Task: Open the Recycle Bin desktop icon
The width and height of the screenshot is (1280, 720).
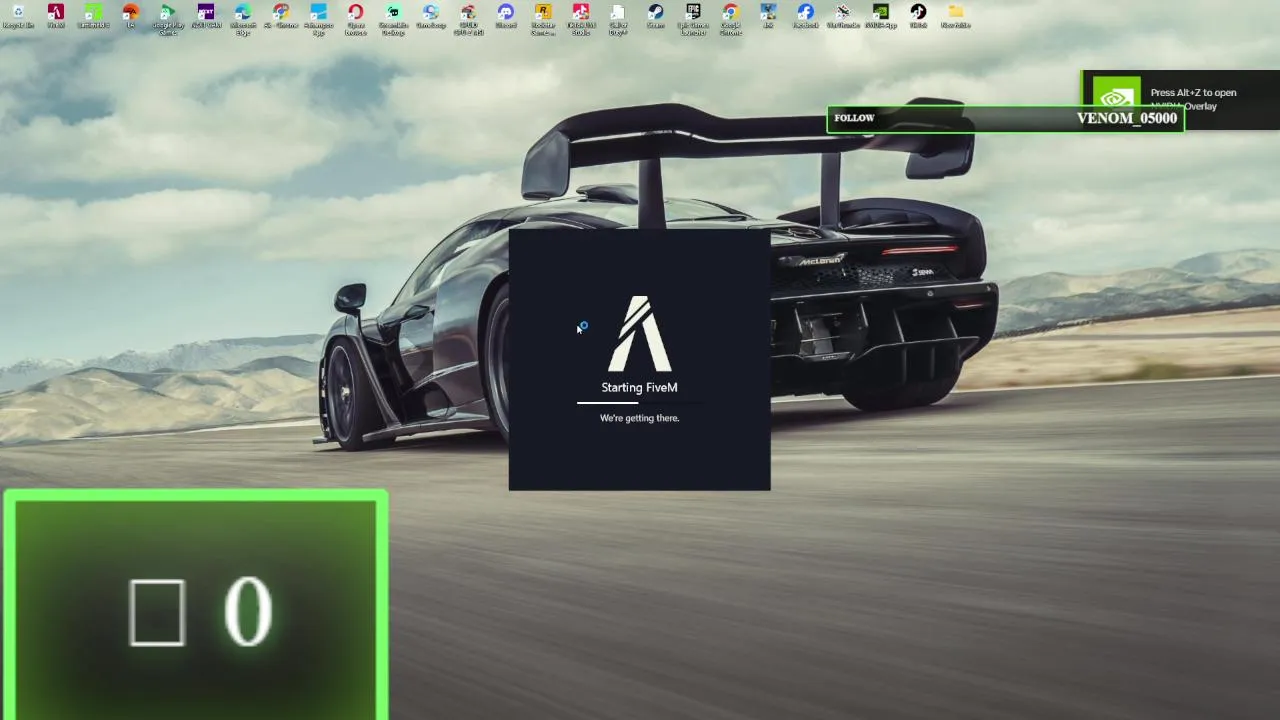Action: (x=18, y=17)
